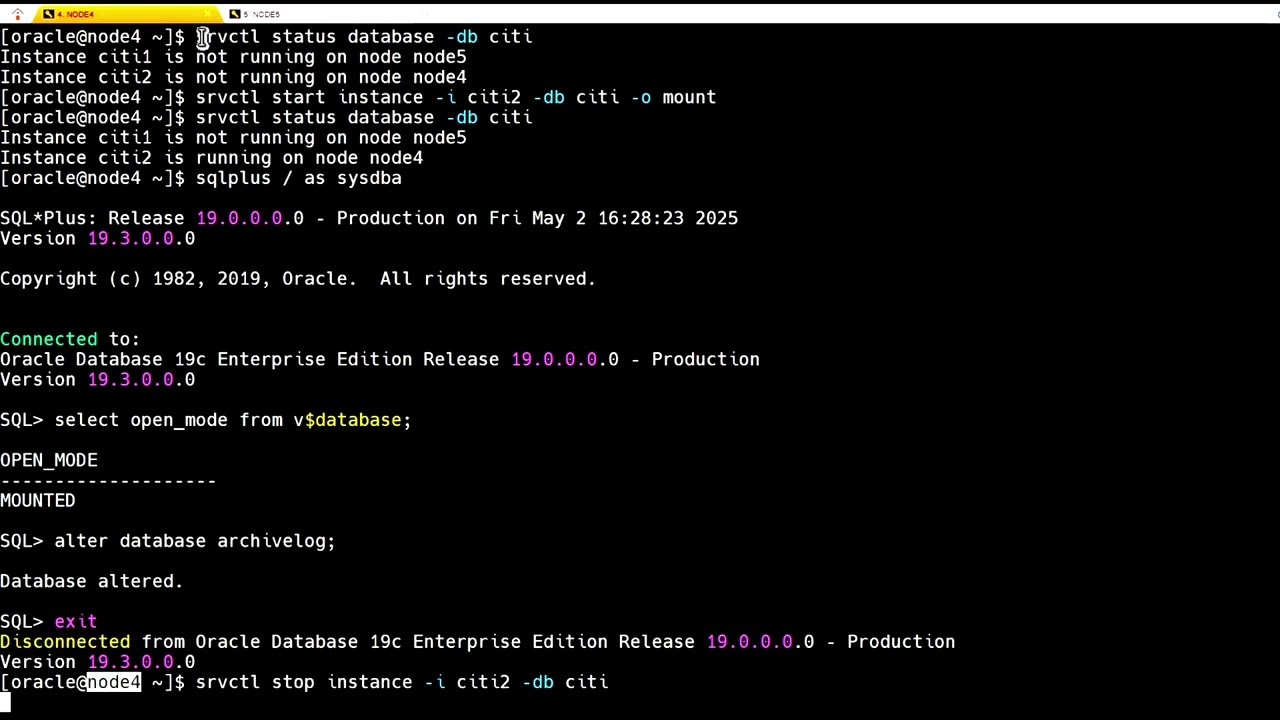This screenshot has width=1280, height=720.
Task: Click the 'OPEN_MODE' column header
Action: click(x=49, y=460)
